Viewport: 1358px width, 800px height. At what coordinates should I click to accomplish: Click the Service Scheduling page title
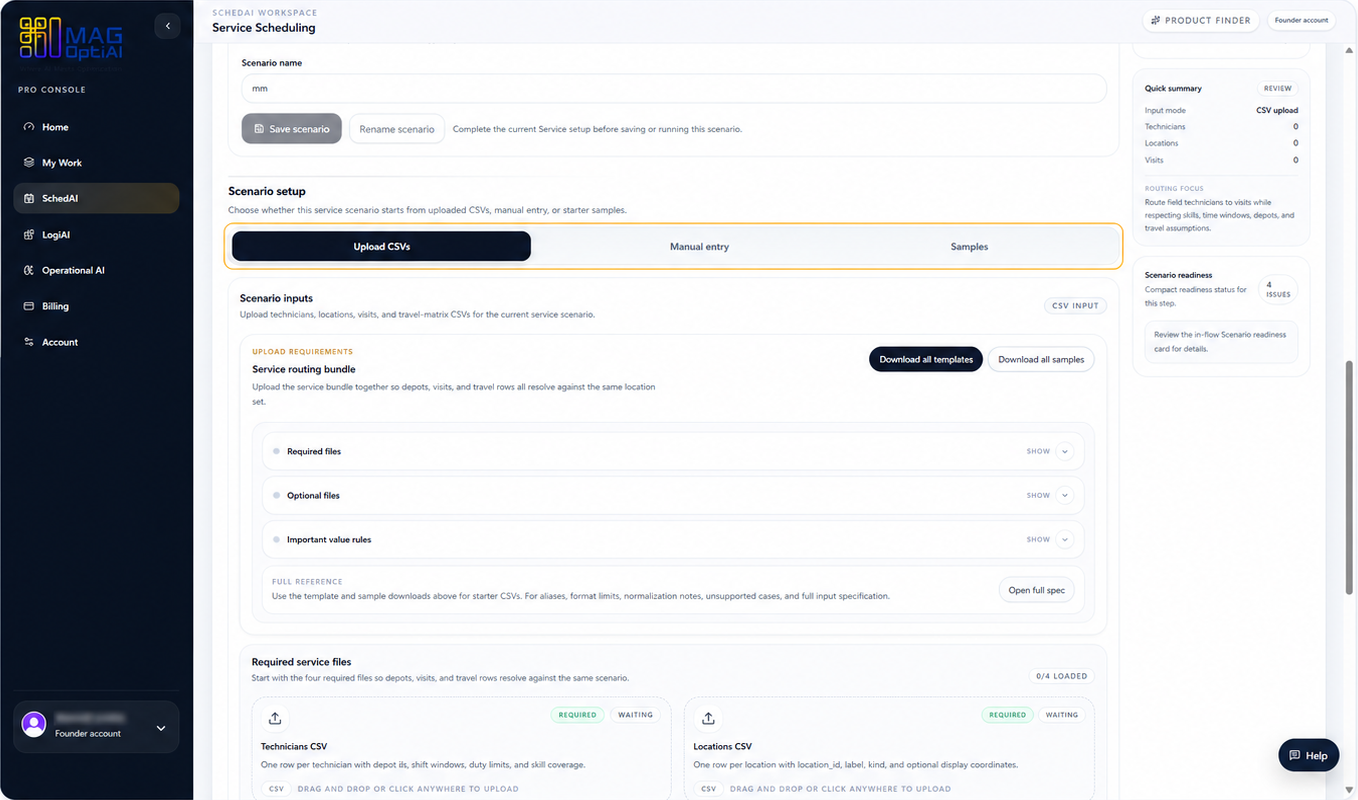click(x=263, y=28)
